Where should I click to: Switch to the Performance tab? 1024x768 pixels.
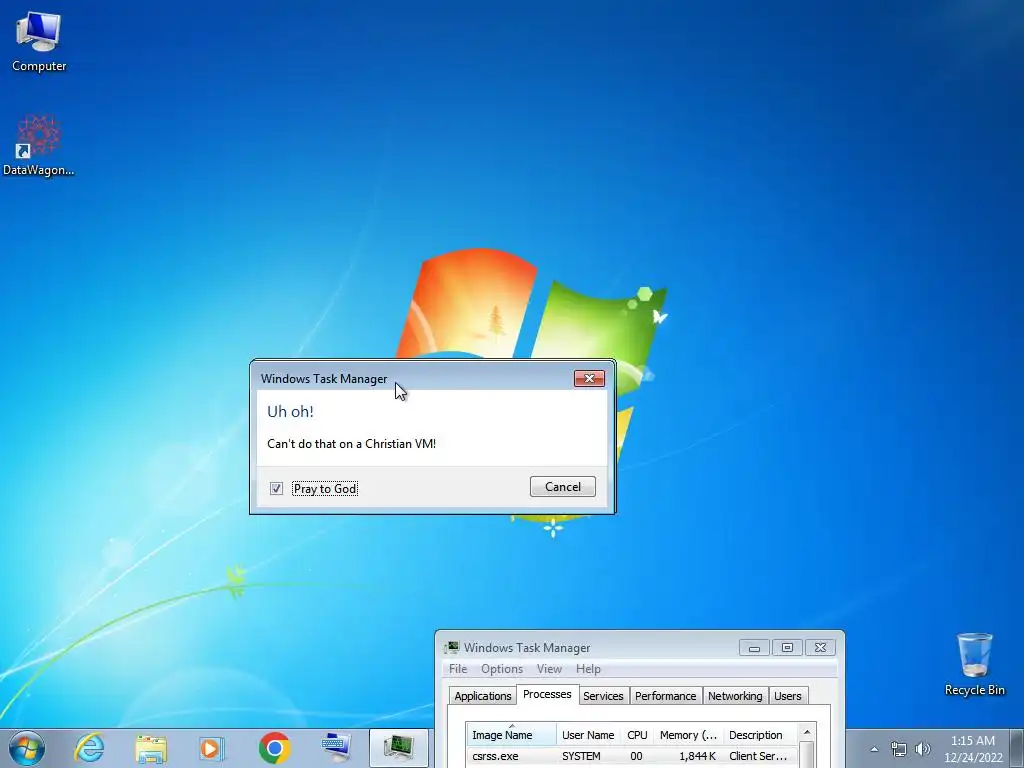[x=665, y=696]
